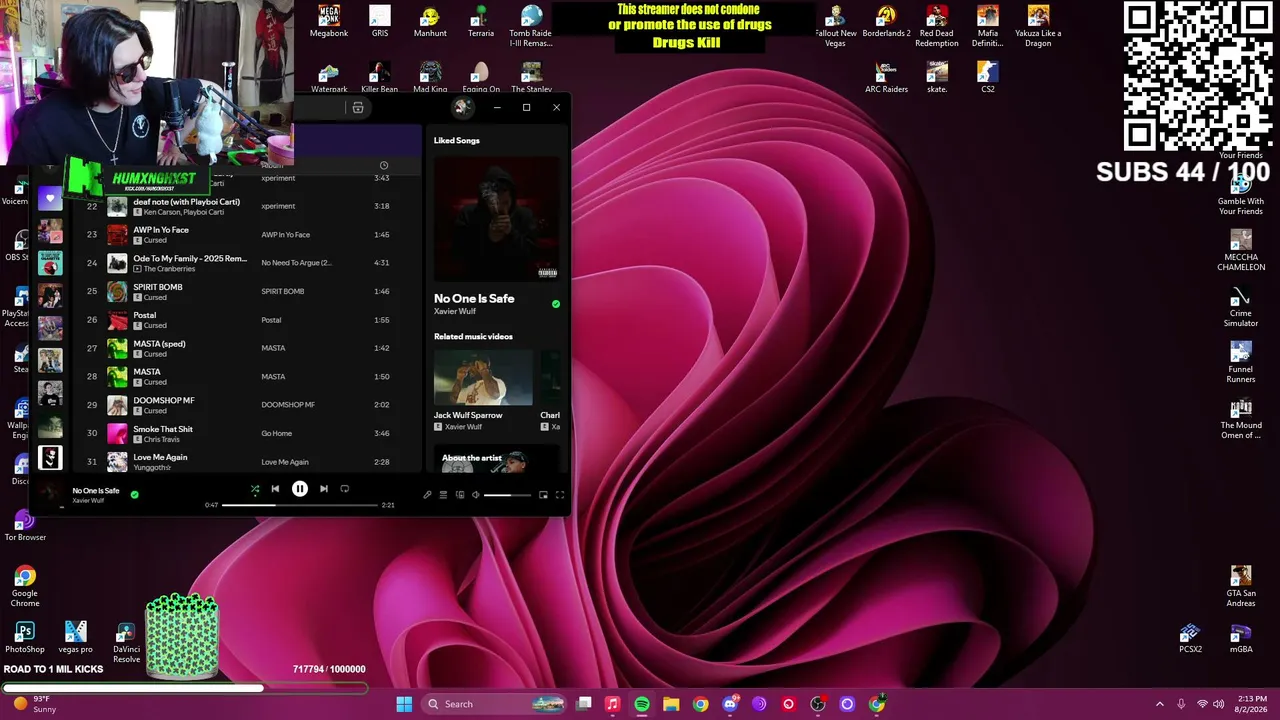This screenshot has width=1280, height=720.
Task: Show hidden system tray icons
Action: pos(1160,704)
